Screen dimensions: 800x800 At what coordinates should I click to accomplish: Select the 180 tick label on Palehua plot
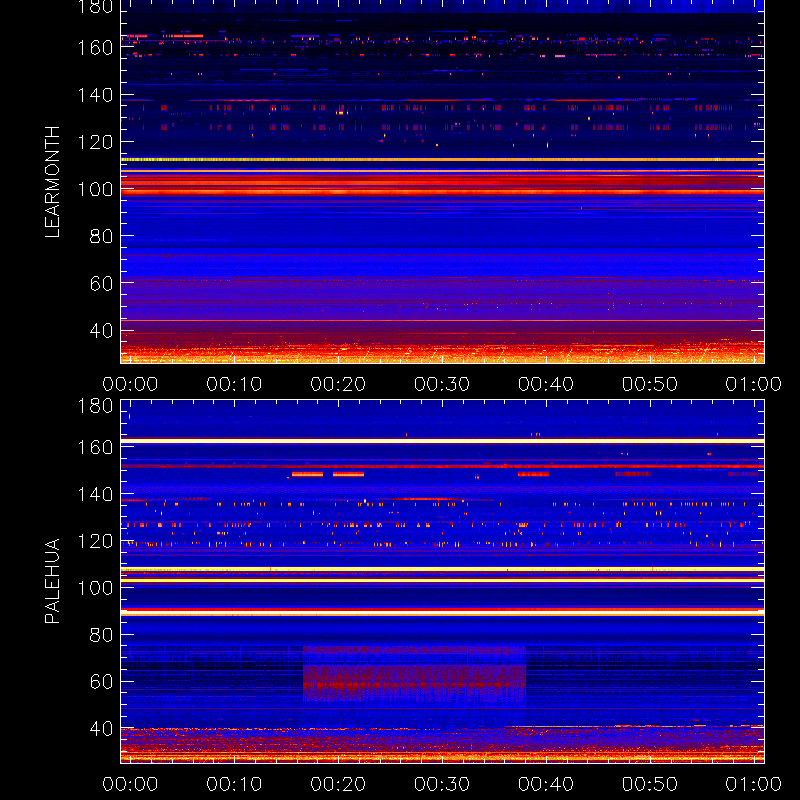pyautogui.click(x=95, y=406)
